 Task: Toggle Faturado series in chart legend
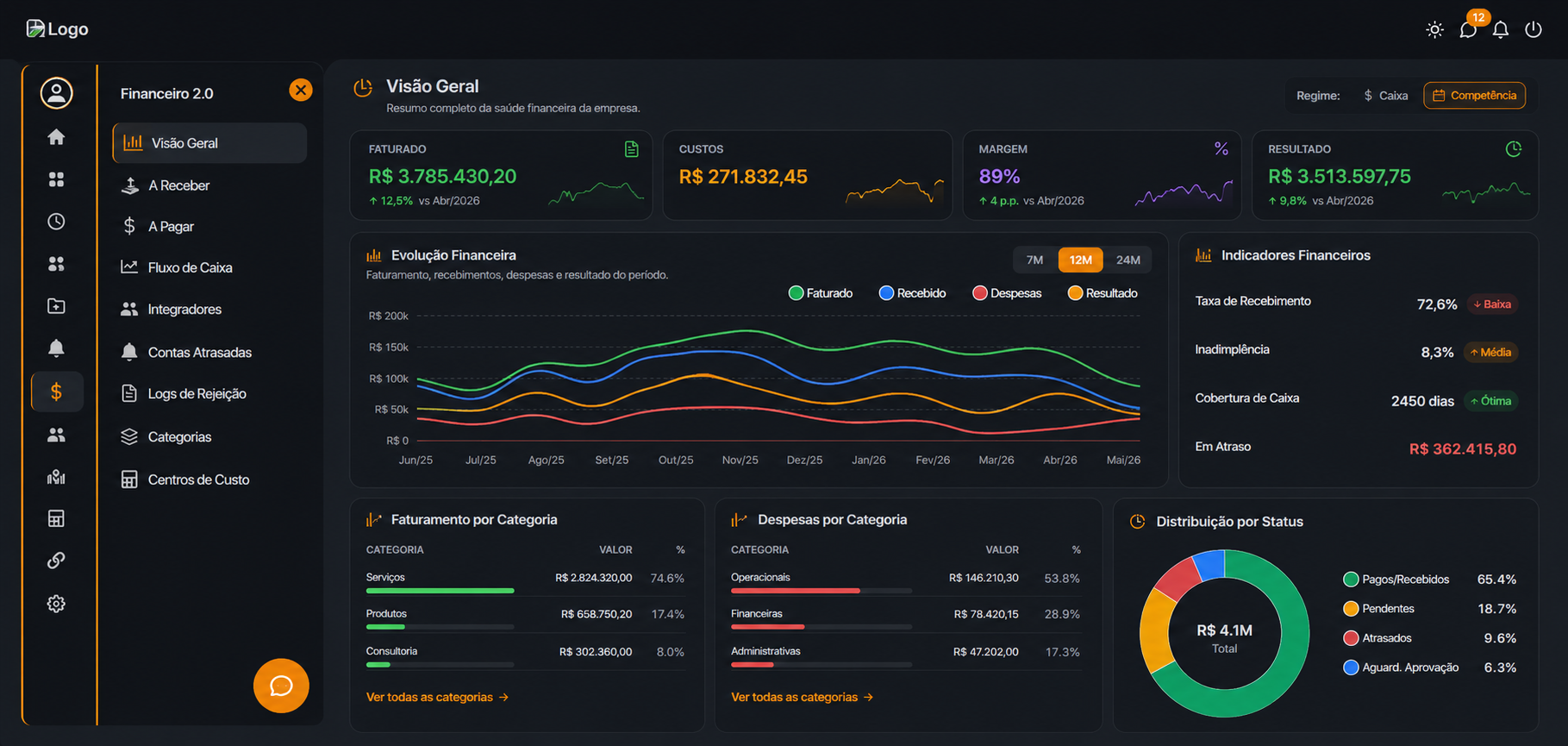point(821,293)
